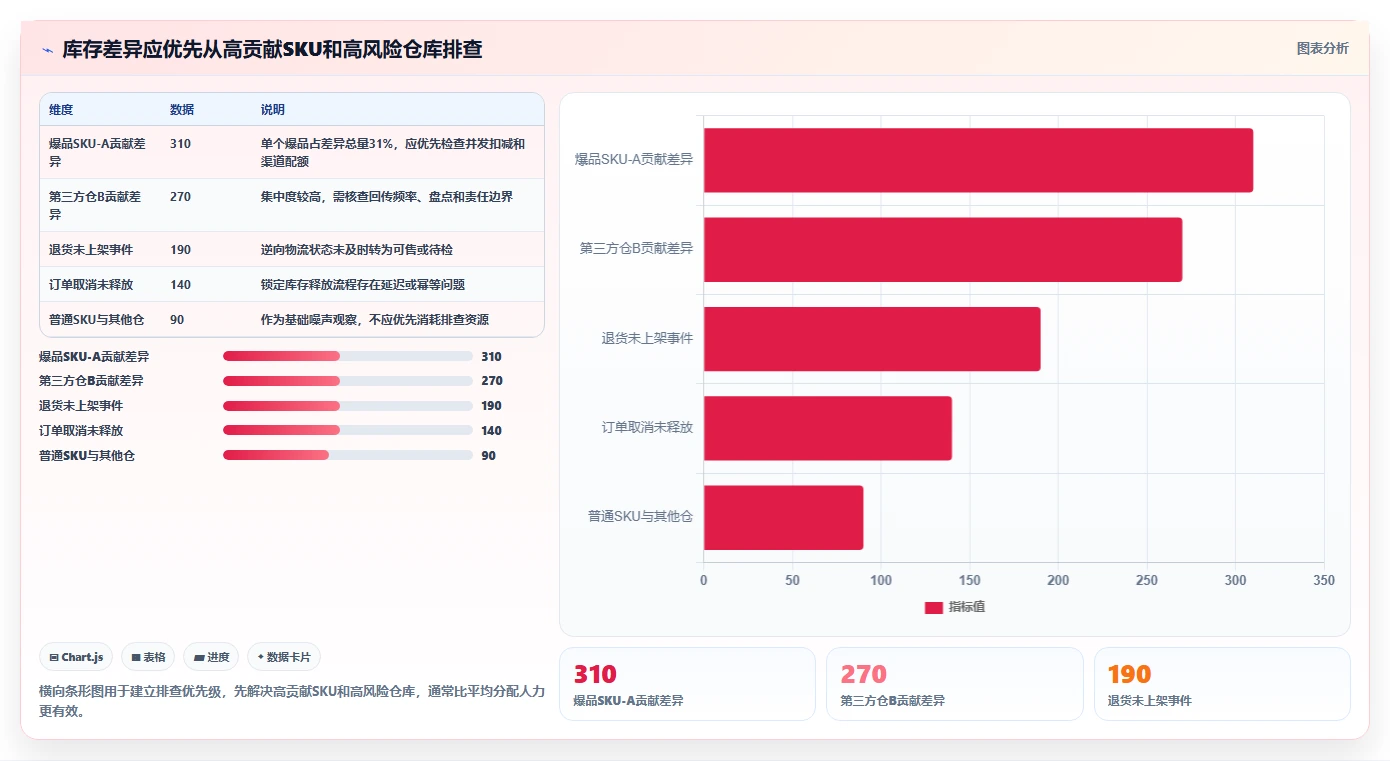Select the 表格 tag chip

(148, 657)
